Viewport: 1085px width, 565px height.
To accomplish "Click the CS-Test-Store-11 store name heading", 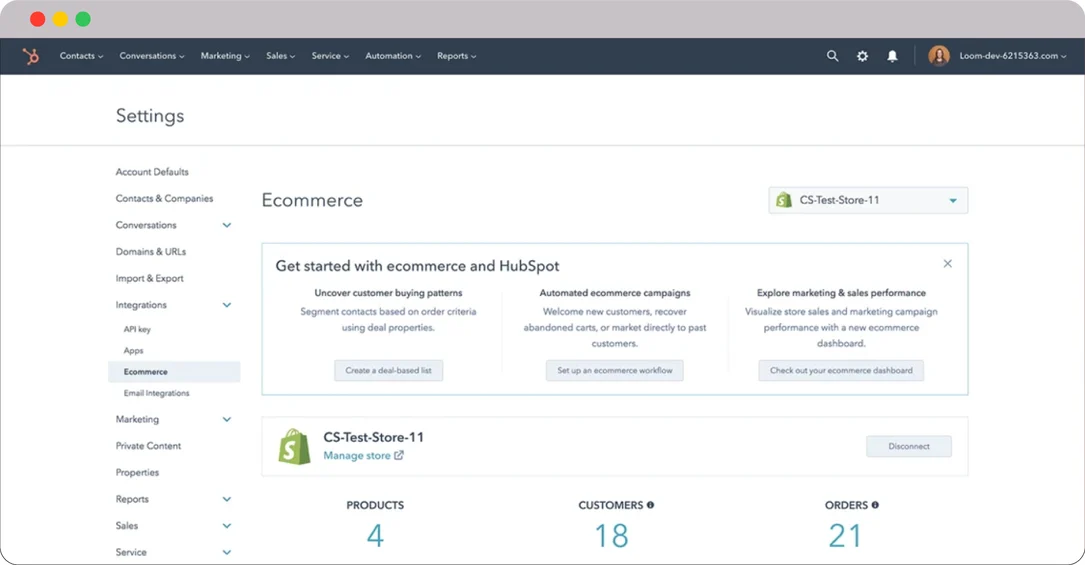I will [374, 437].
